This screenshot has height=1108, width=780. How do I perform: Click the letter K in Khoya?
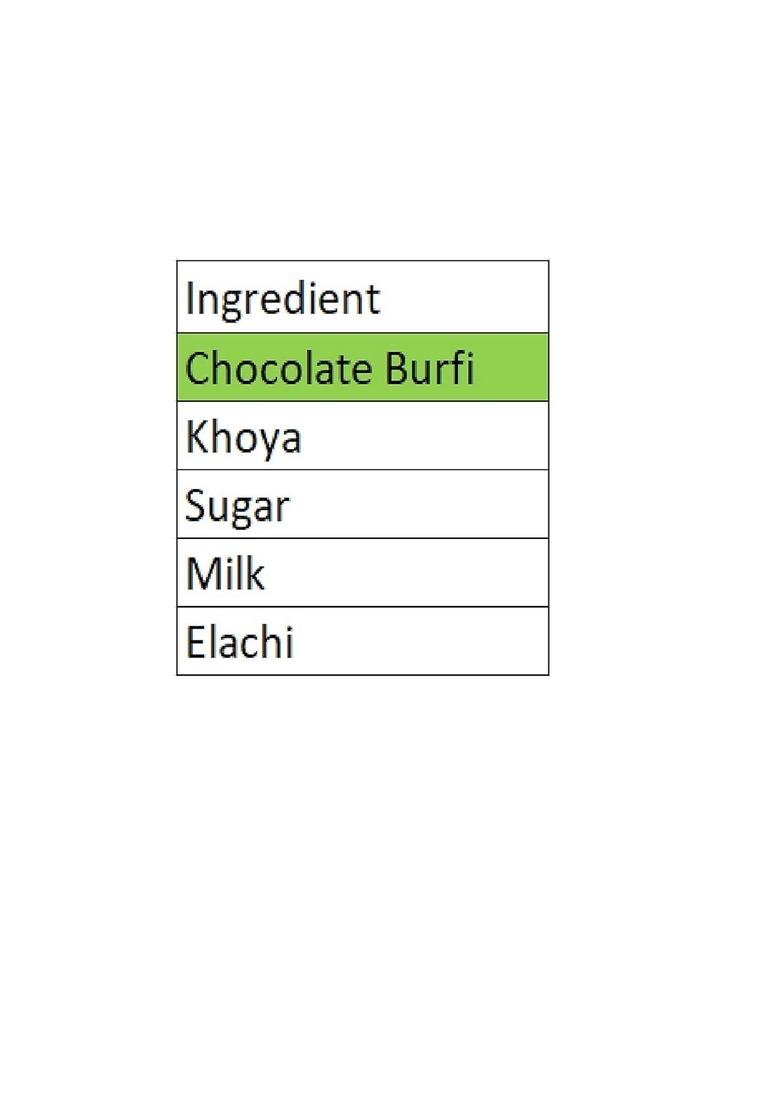(x=196, y=437)
